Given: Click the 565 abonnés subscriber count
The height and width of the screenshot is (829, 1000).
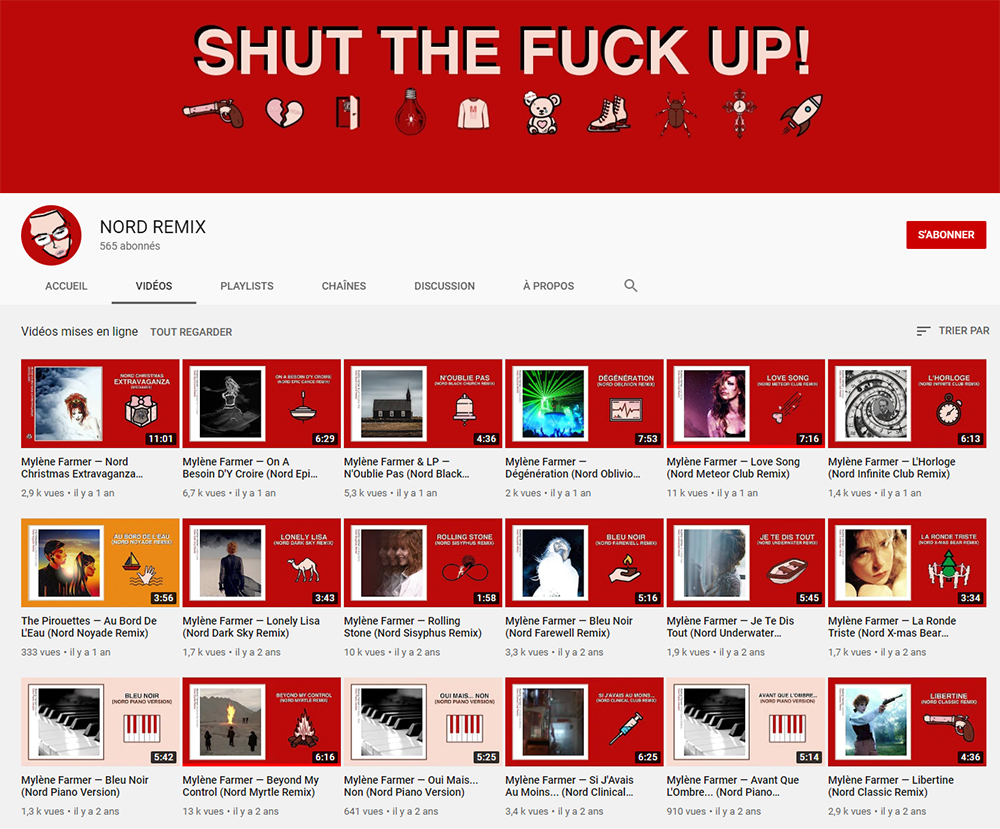Looking at the screenshot, I should coord(129,246).
